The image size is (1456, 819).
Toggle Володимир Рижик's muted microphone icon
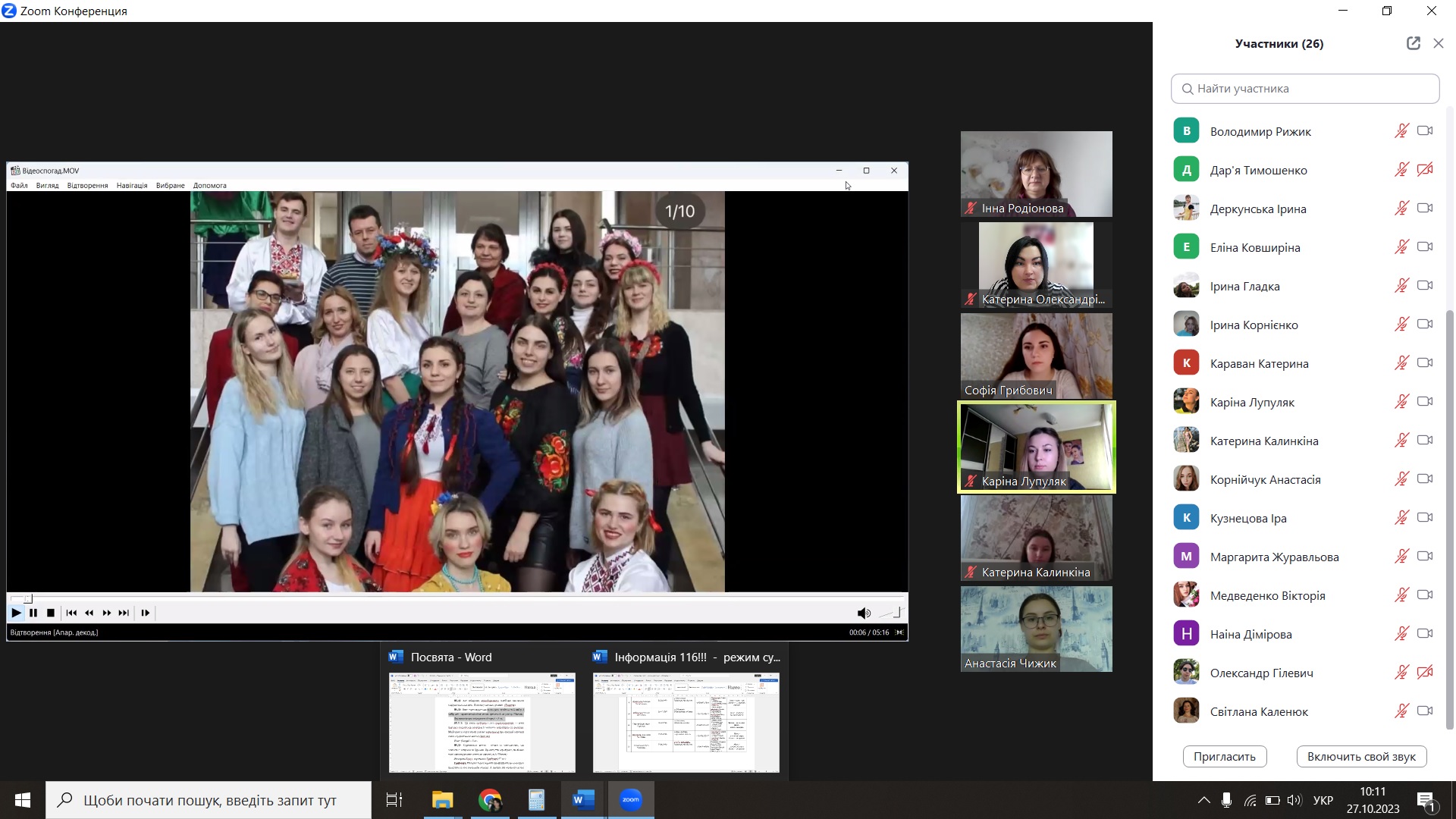point(1401,131)
